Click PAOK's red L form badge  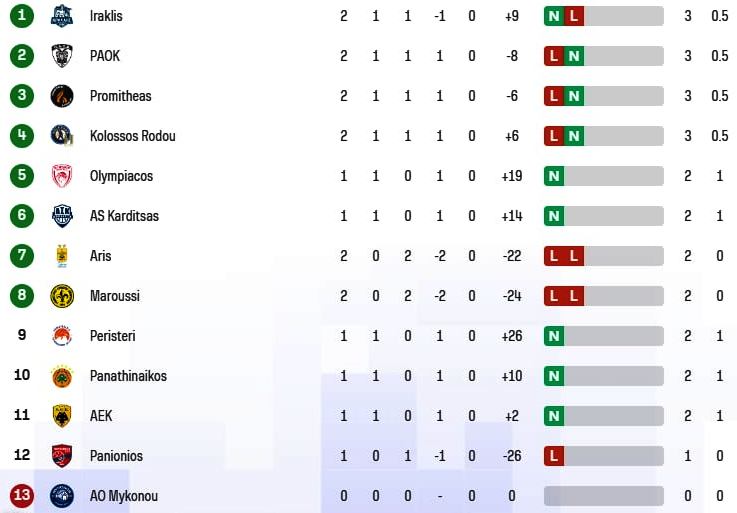tap(554, 56)
